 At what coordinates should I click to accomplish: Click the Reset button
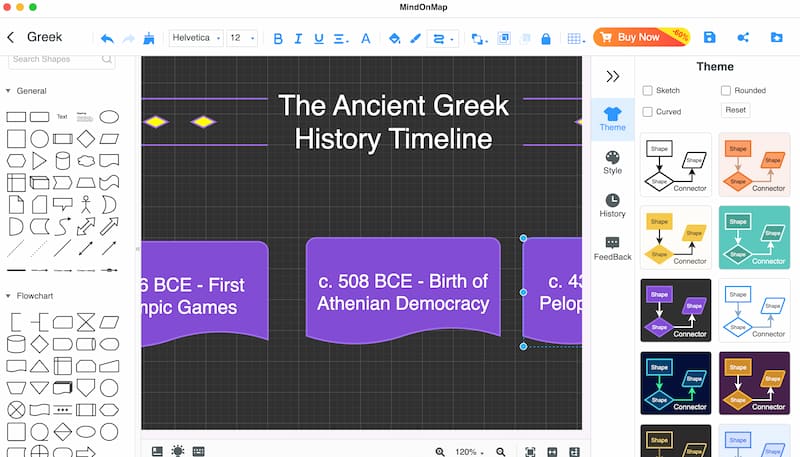(x=735, y=110)
